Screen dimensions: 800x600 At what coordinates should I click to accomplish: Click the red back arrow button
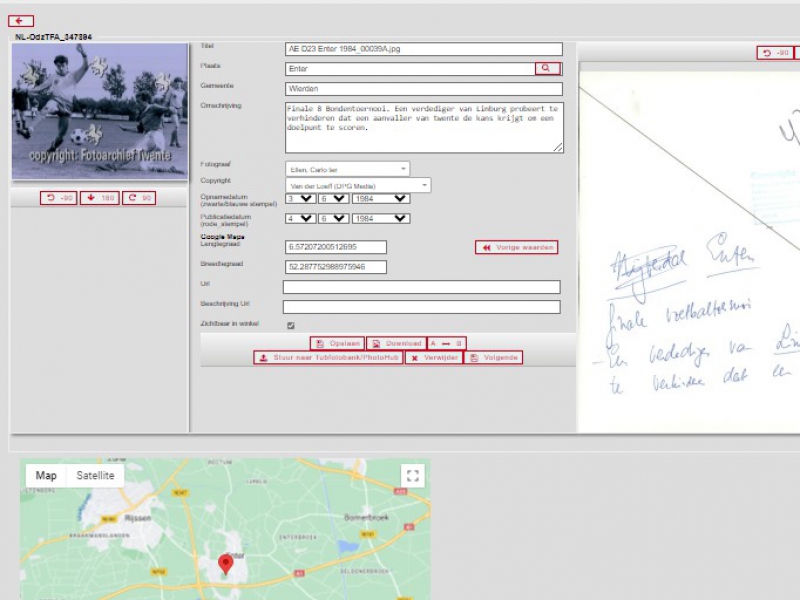coord(21,21)
